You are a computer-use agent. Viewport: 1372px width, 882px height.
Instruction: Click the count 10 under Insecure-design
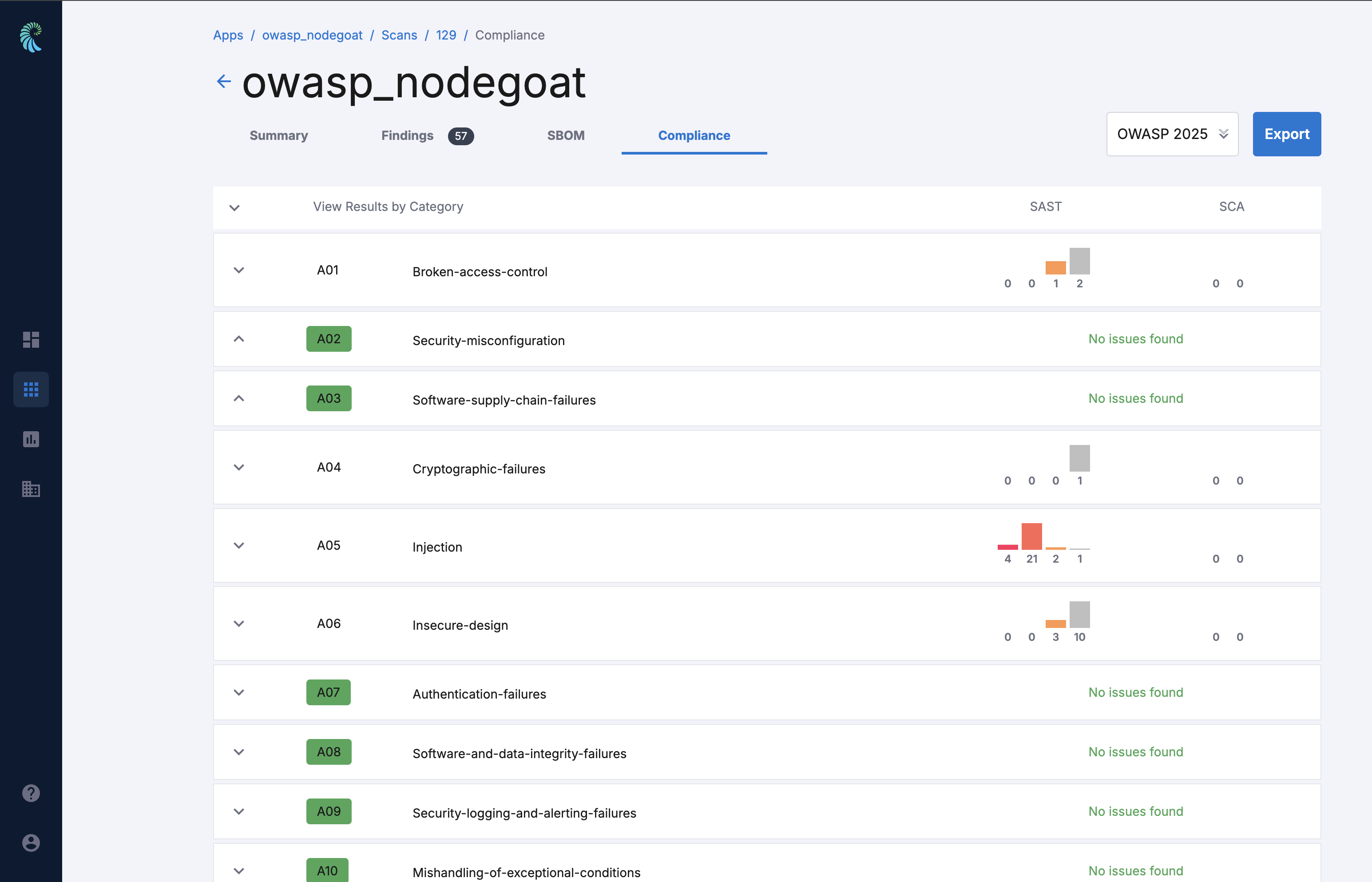click(1079, 637)
